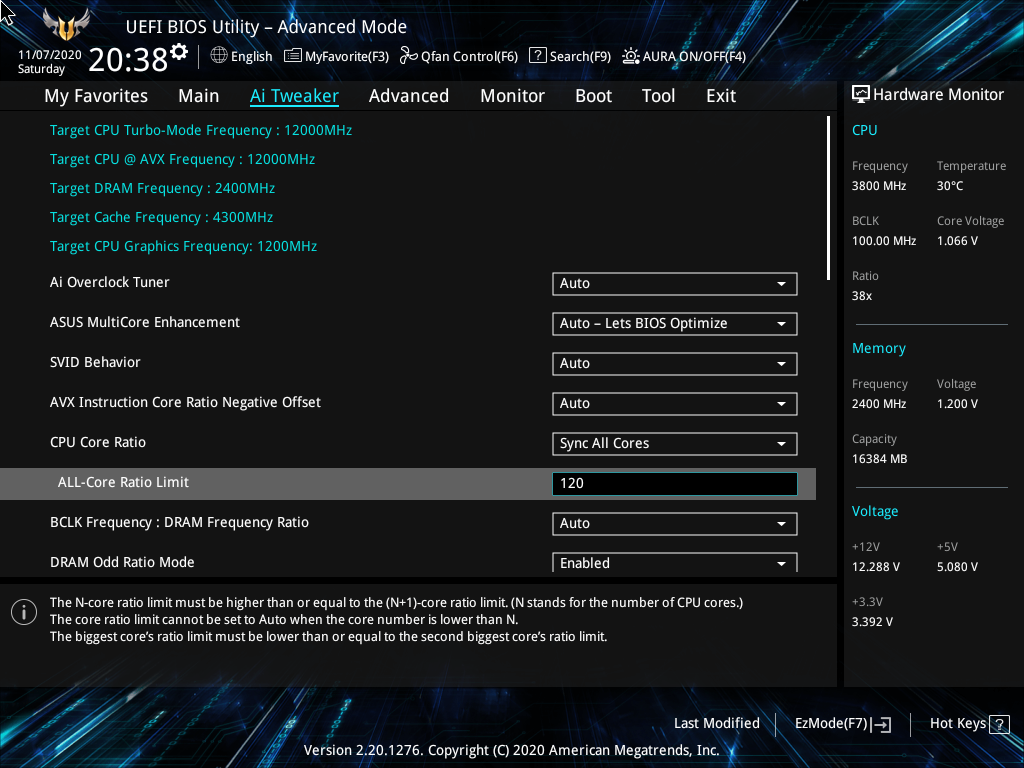Click Target CPU Turbo-Mode Frequency text
Image resolution: width=1024 pixels, height=768 pixels.
pos(201,130)
